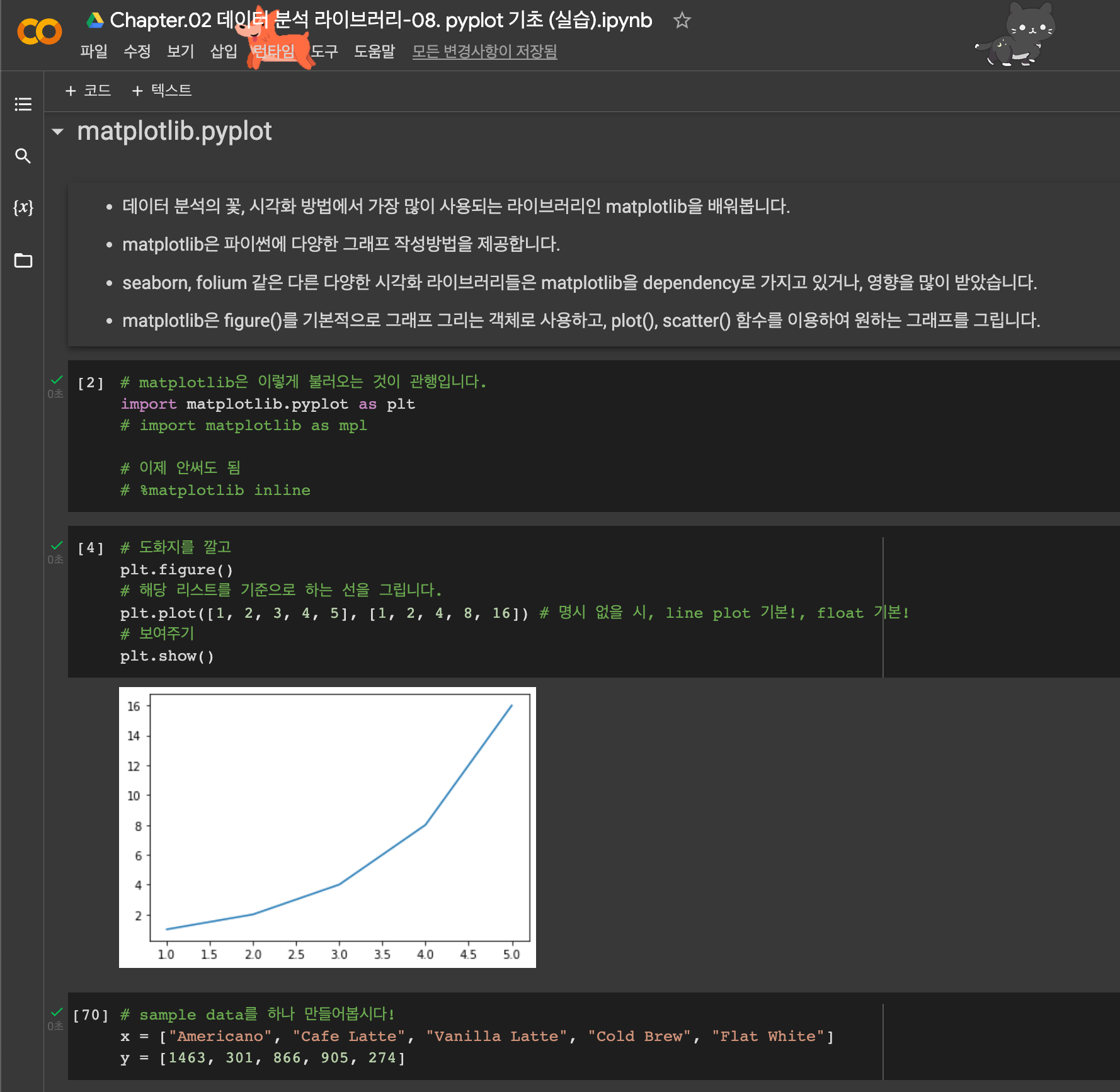Click the comment '# import matplotlib as mpl'
The image size is (1120, 1092).
244,426
